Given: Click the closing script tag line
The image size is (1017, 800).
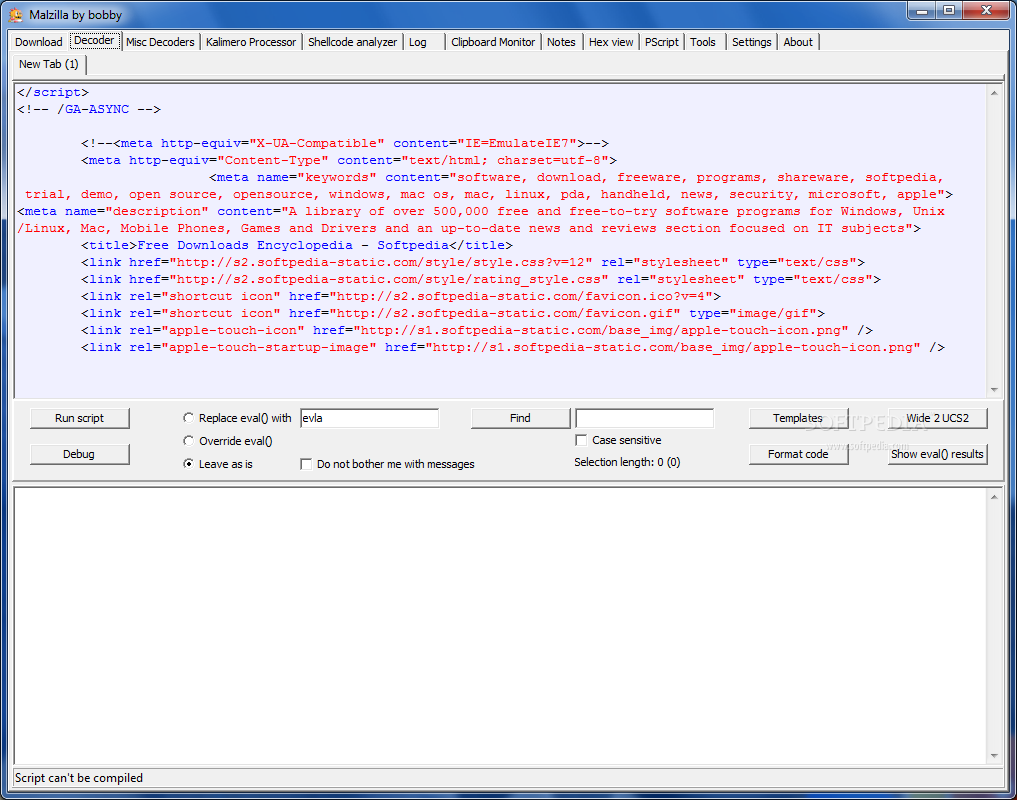Looking at the screenshot, I should [x=53, y=92].
